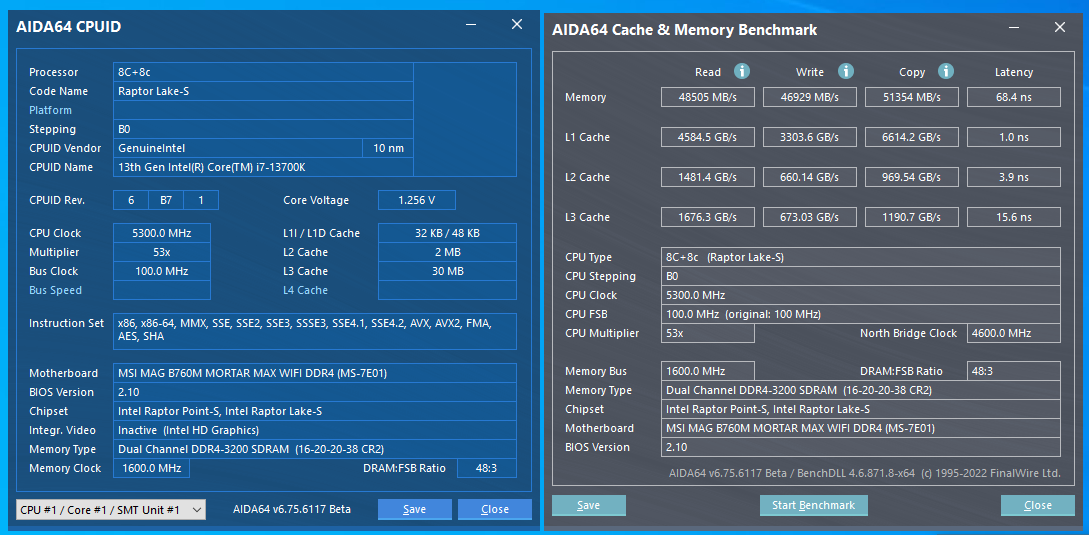Select L2 Cache Copy 969.54 GB/s
1089x535 pixels.
(912, 177)
